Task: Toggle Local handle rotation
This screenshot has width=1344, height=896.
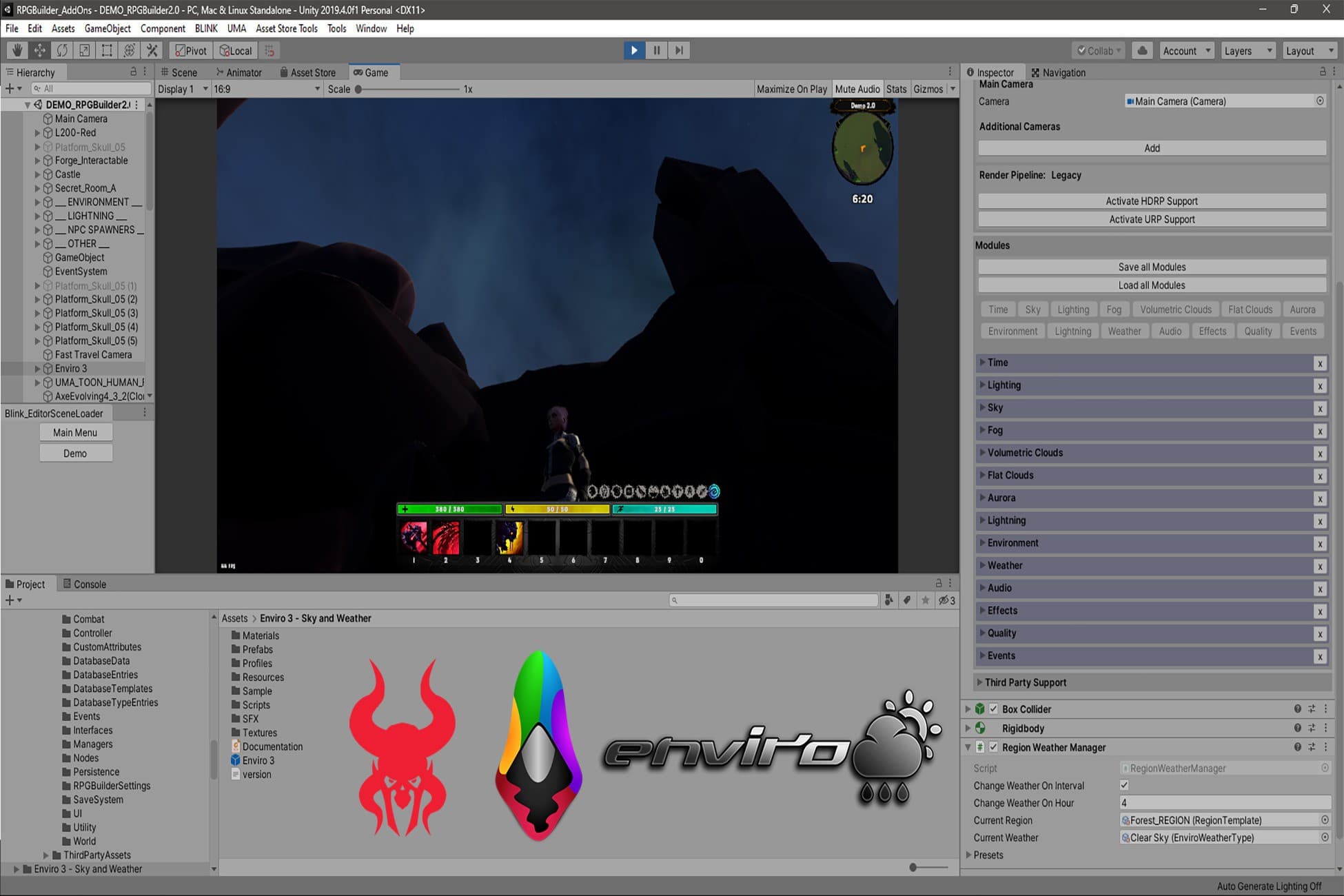Action: [236, 50]
